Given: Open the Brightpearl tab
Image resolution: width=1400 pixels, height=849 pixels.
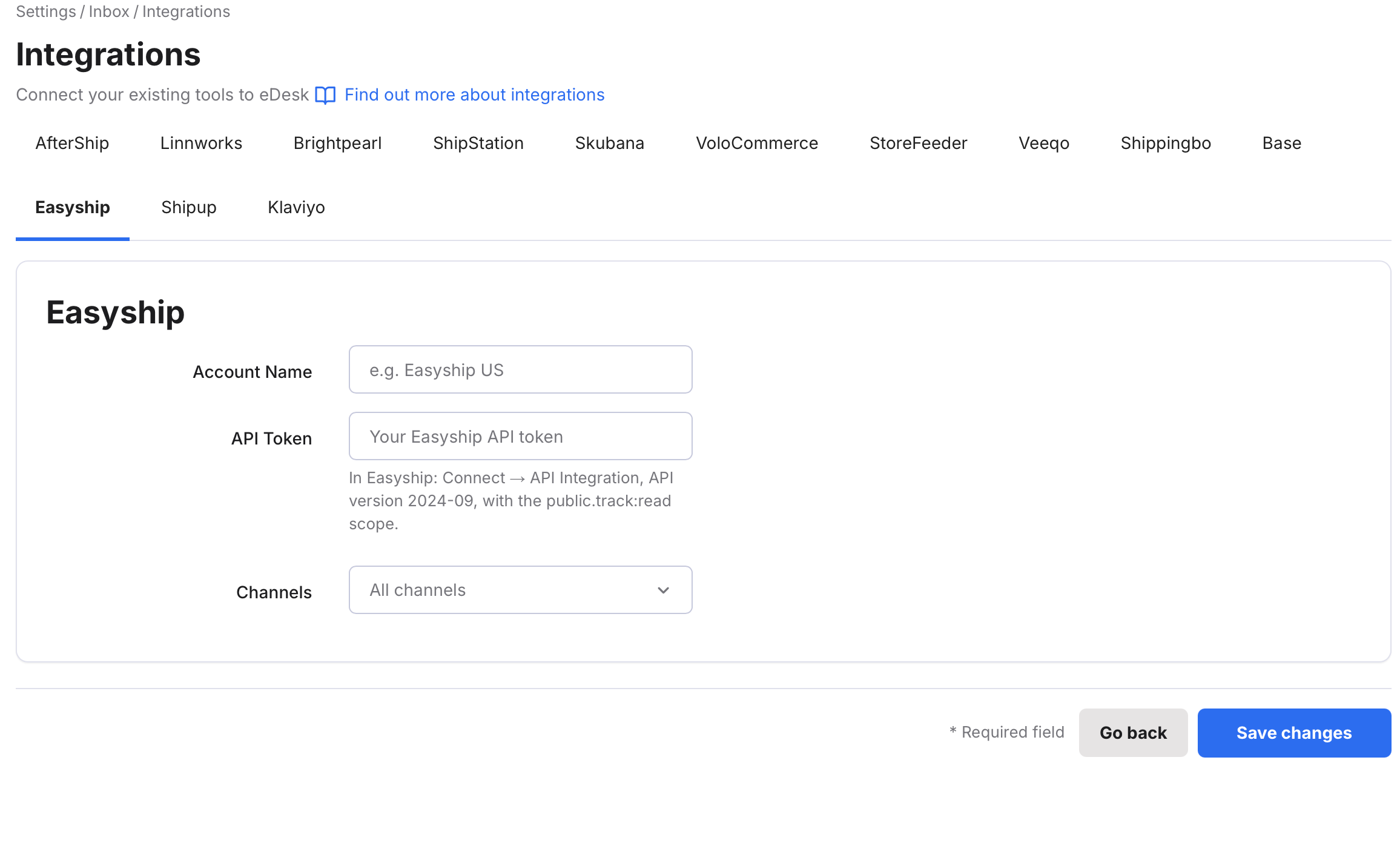Looking at the screenshot, I should (337, 144).
